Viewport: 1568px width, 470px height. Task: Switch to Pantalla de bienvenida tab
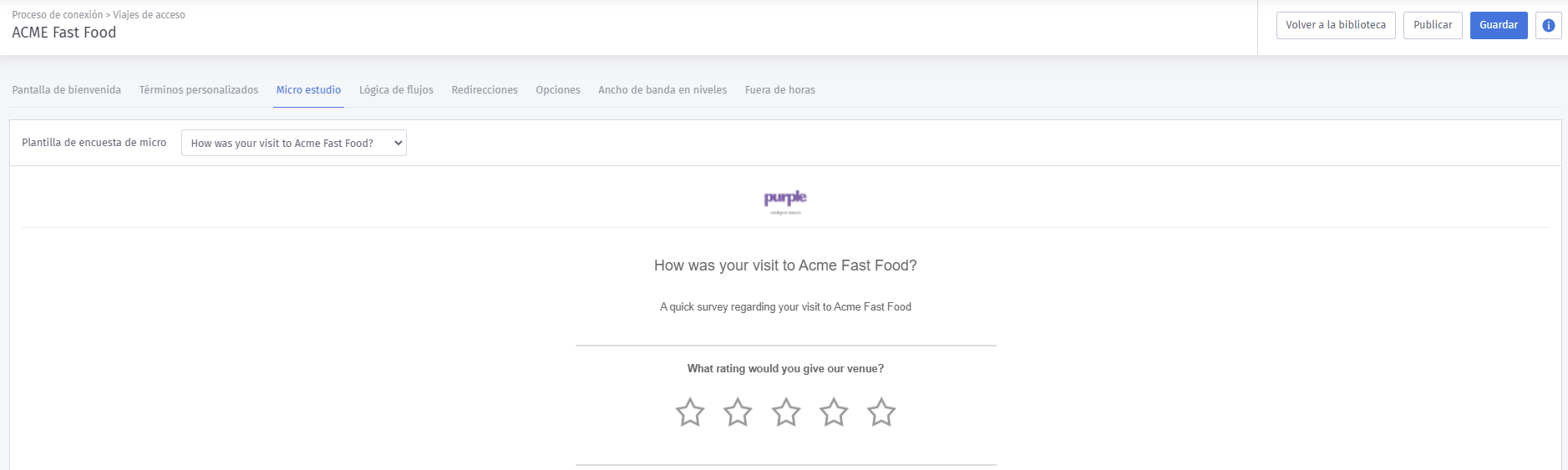click(67, 90)
